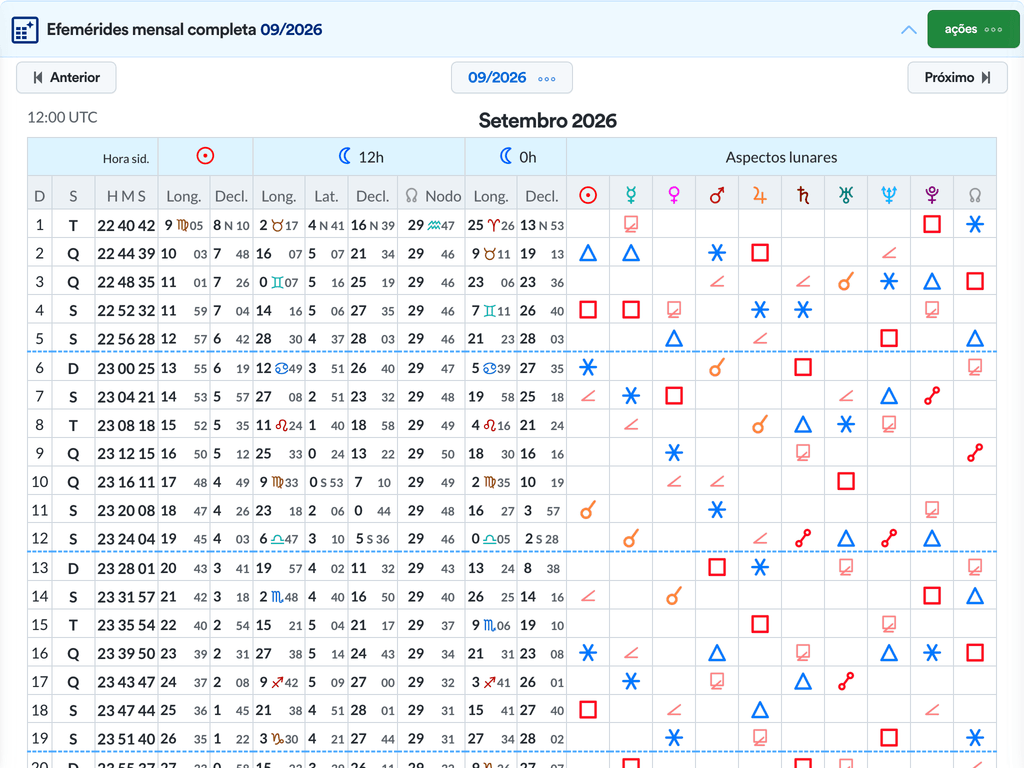Click the "Setembro 2026" heading

tap(547, 121)
